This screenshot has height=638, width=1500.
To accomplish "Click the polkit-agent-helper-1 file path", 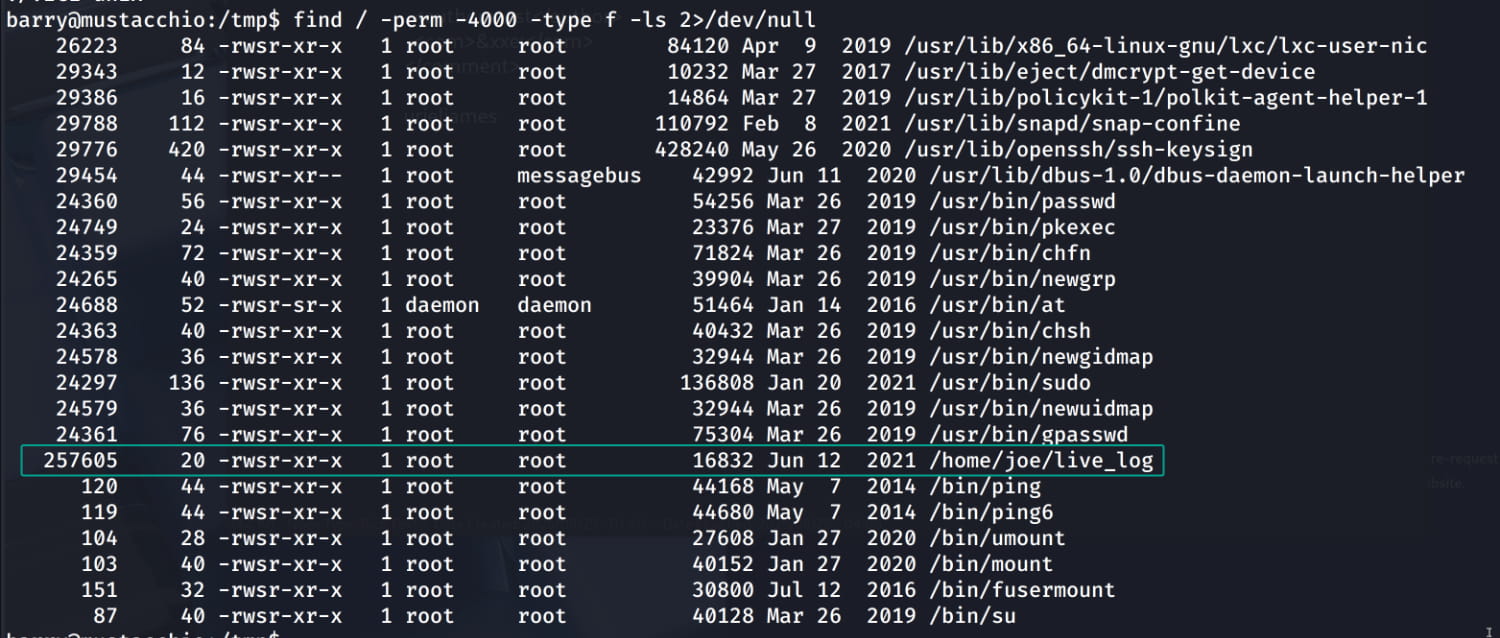I will click(1178, 98).
